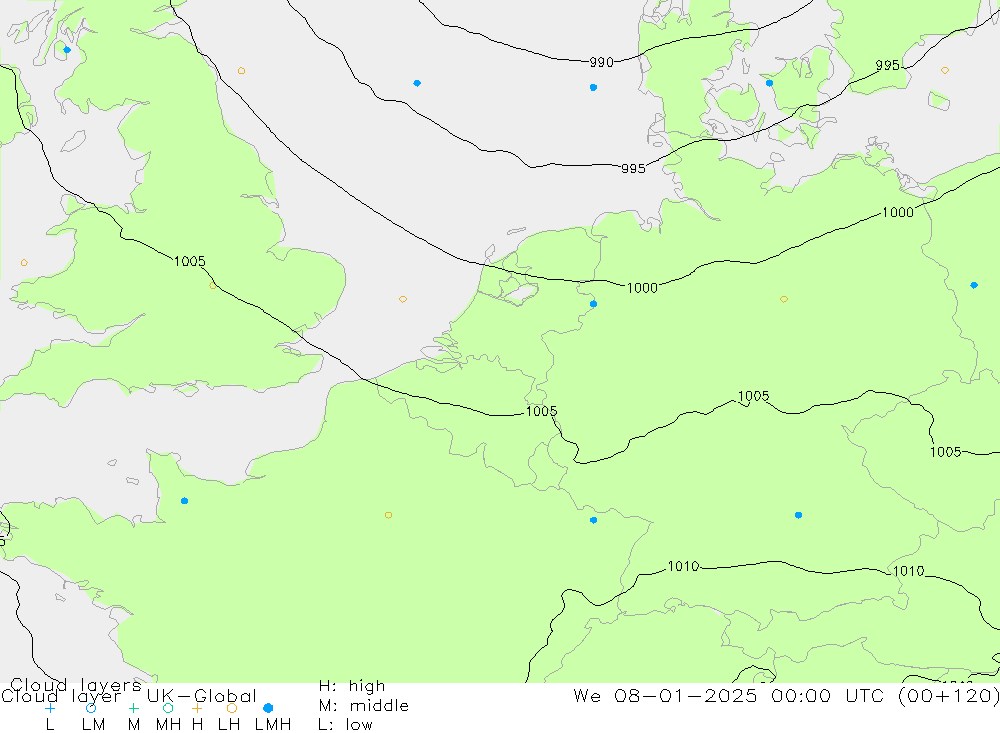Click the orange plus H legend symbol
Image resolution: width=1000 pixels, height=733 pixels.
197,708
